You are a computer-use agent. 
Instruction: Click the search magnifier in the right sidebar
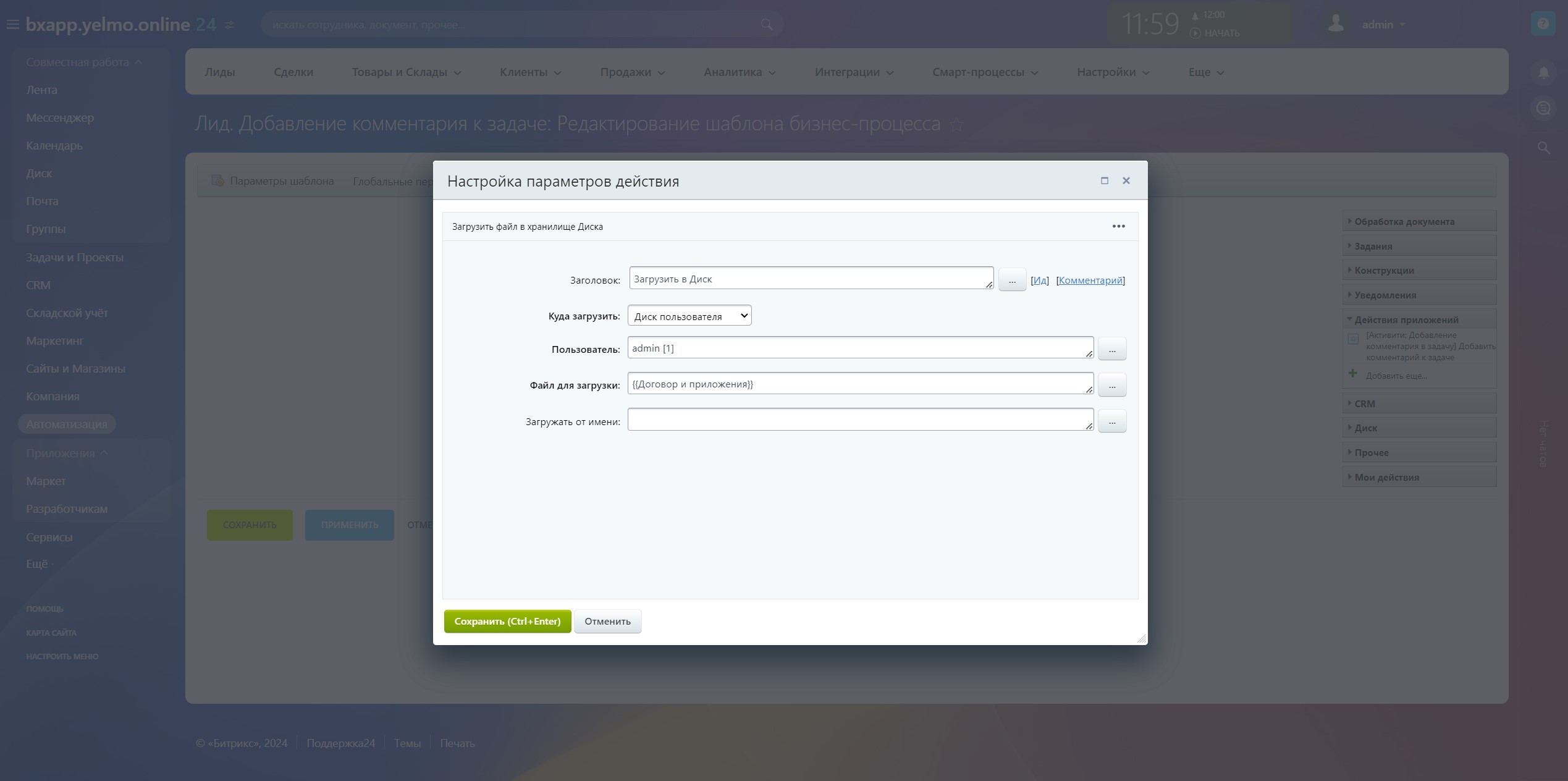click(1543, 148)
